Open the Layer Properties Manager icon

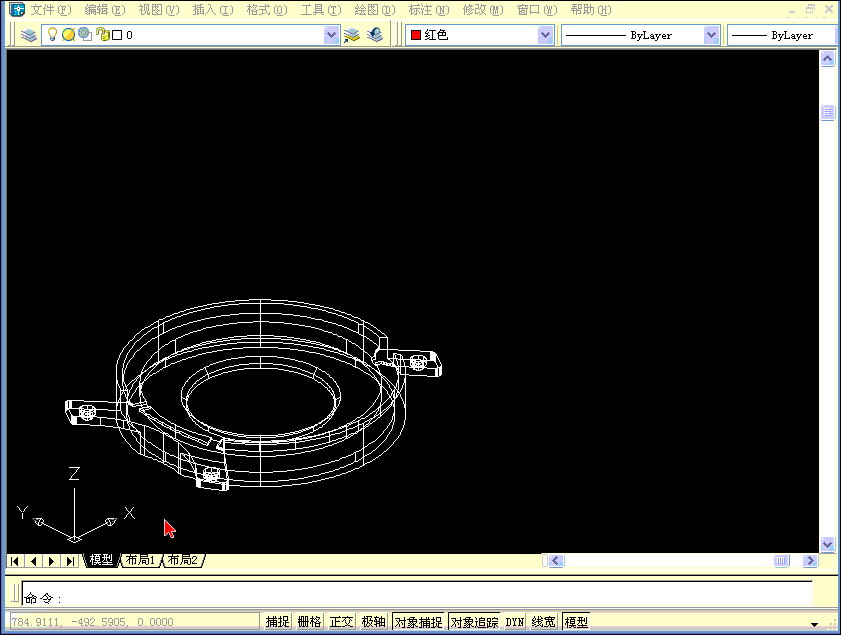[x=29, y=35]
